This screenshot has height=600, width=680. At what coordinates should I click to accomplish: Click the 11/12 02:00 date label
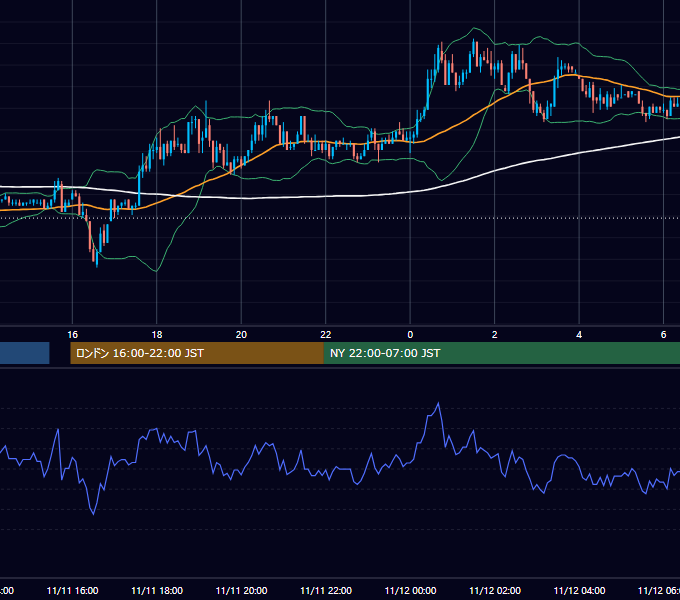click(495, 590)
